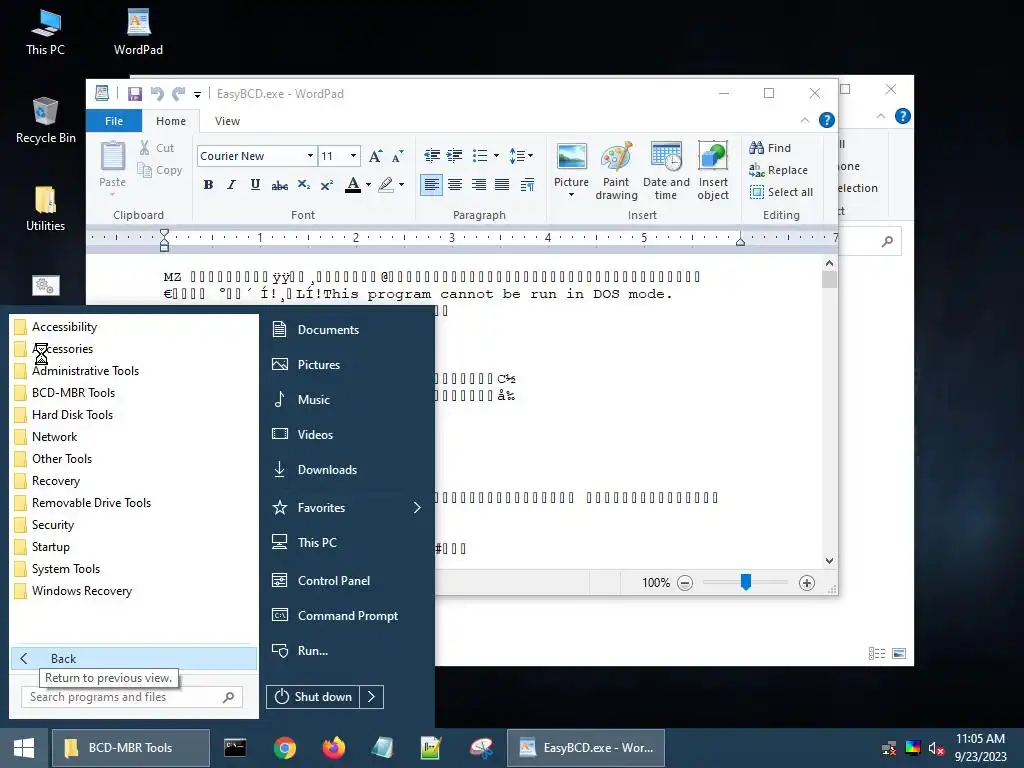Toggle superscript formatting
1024x768 pixels.
[327, 185]
